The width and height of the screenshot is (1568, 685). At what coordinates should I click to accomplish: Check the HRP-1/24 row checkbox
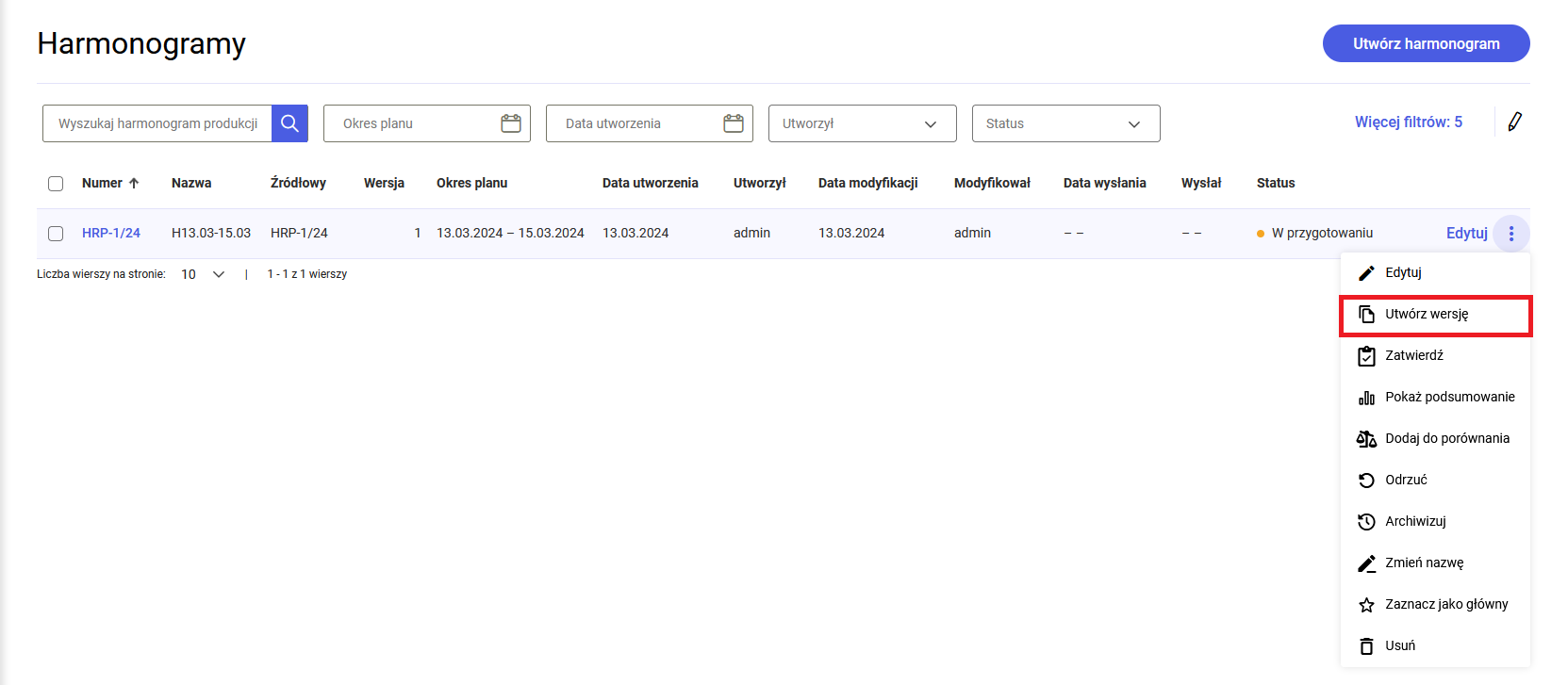56,234
